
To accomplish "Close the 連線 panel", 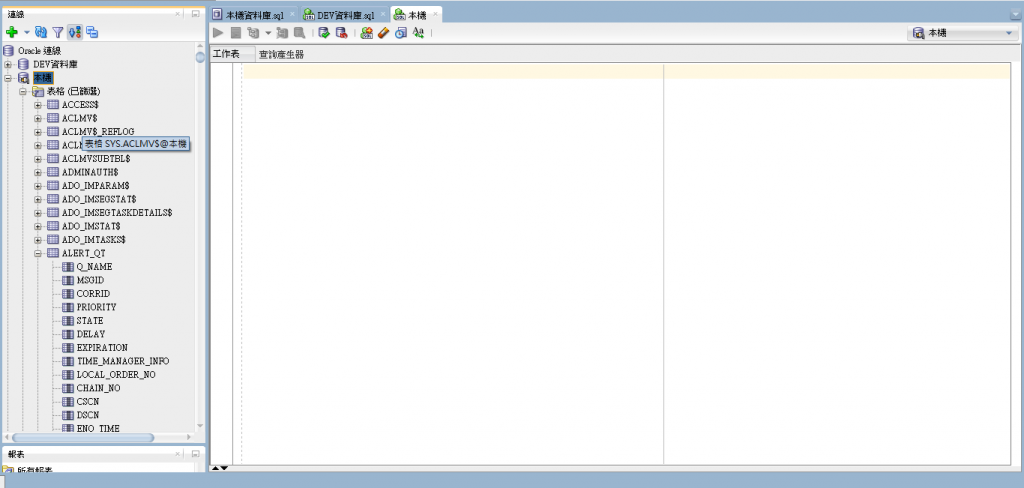I will 178,14.
